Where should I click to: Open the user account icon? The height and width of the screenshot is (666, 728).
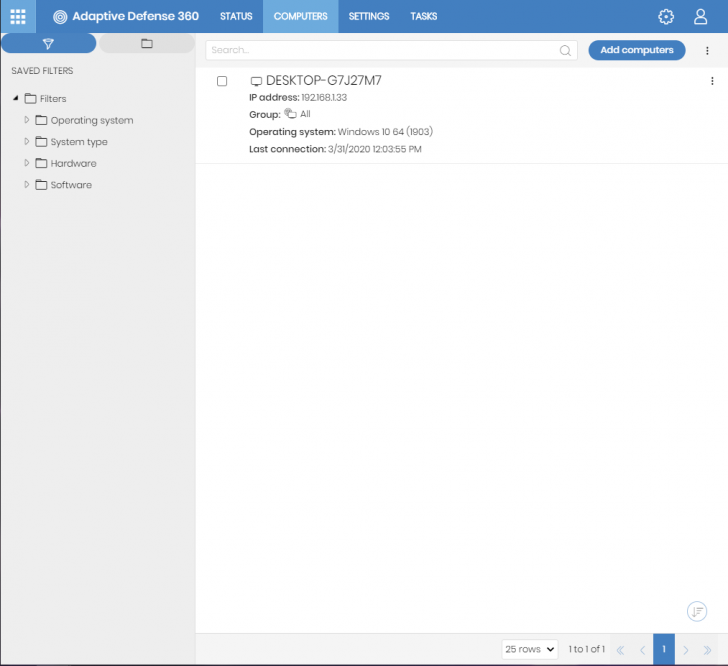pos(700,16)
